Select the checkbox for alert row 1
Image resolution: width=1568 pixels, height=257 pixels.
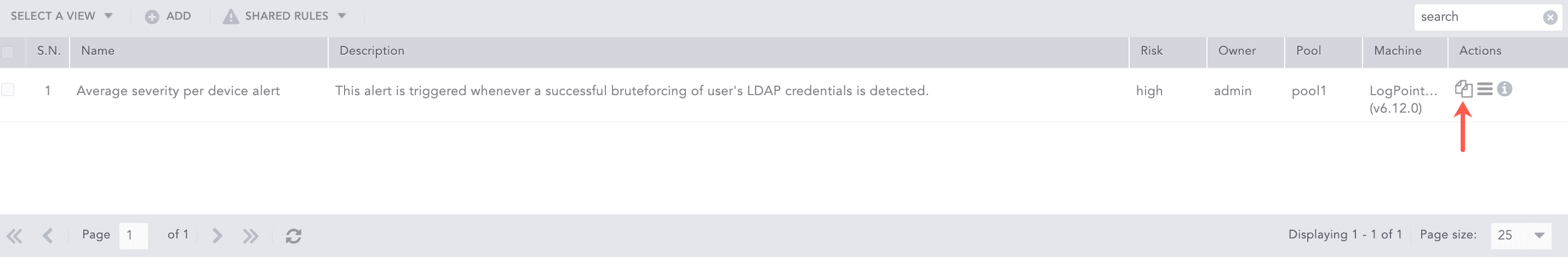(8, 90)
